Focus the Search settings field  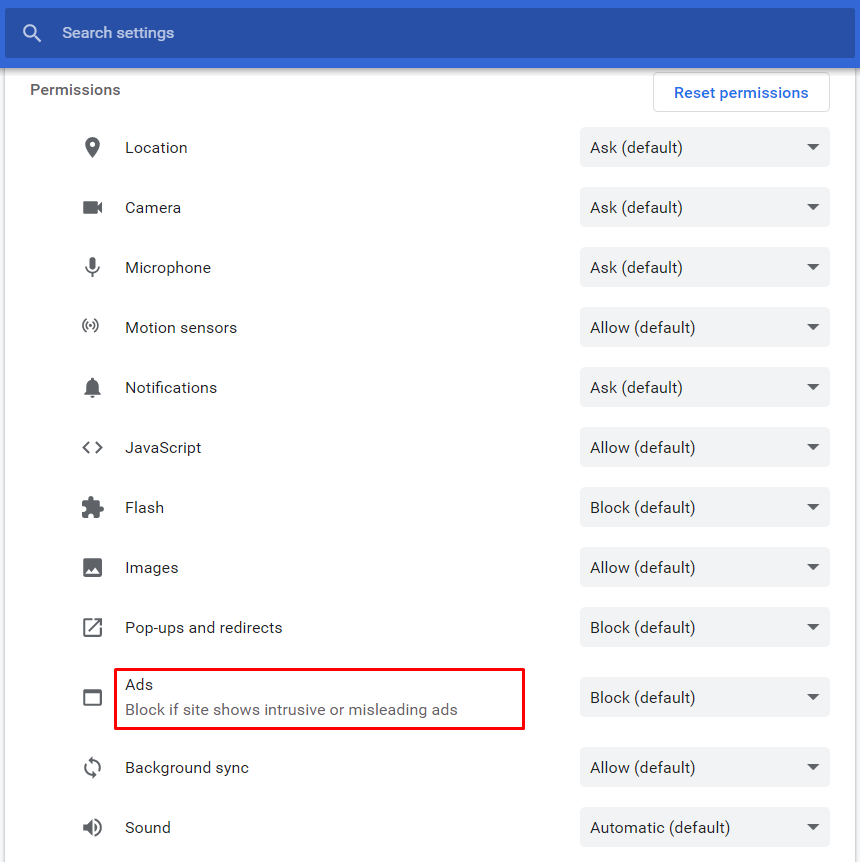tap(400, 33)
